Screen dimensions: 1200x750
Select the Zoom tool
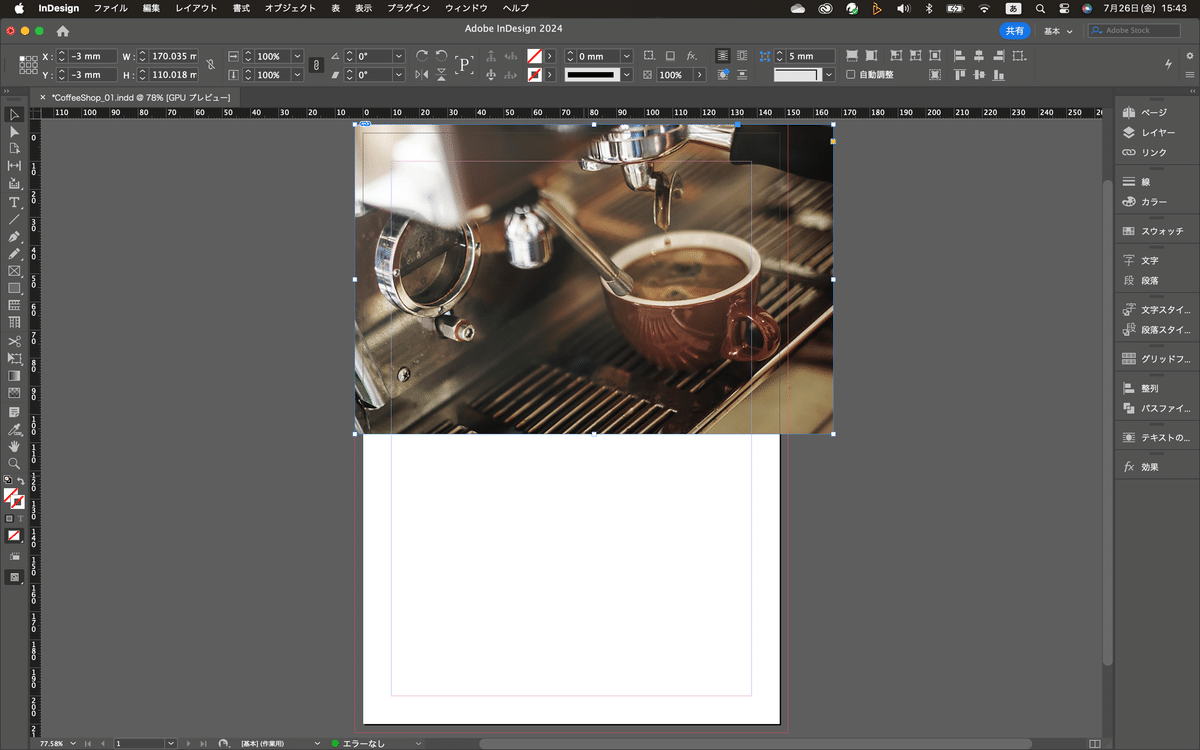[14, 464]
